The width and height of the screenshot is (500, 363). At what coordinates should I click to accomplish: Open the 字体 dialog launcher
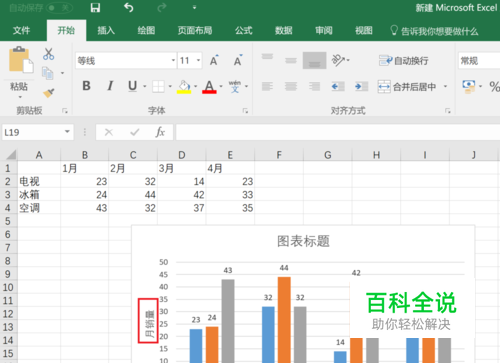click(x=245, y=111)
